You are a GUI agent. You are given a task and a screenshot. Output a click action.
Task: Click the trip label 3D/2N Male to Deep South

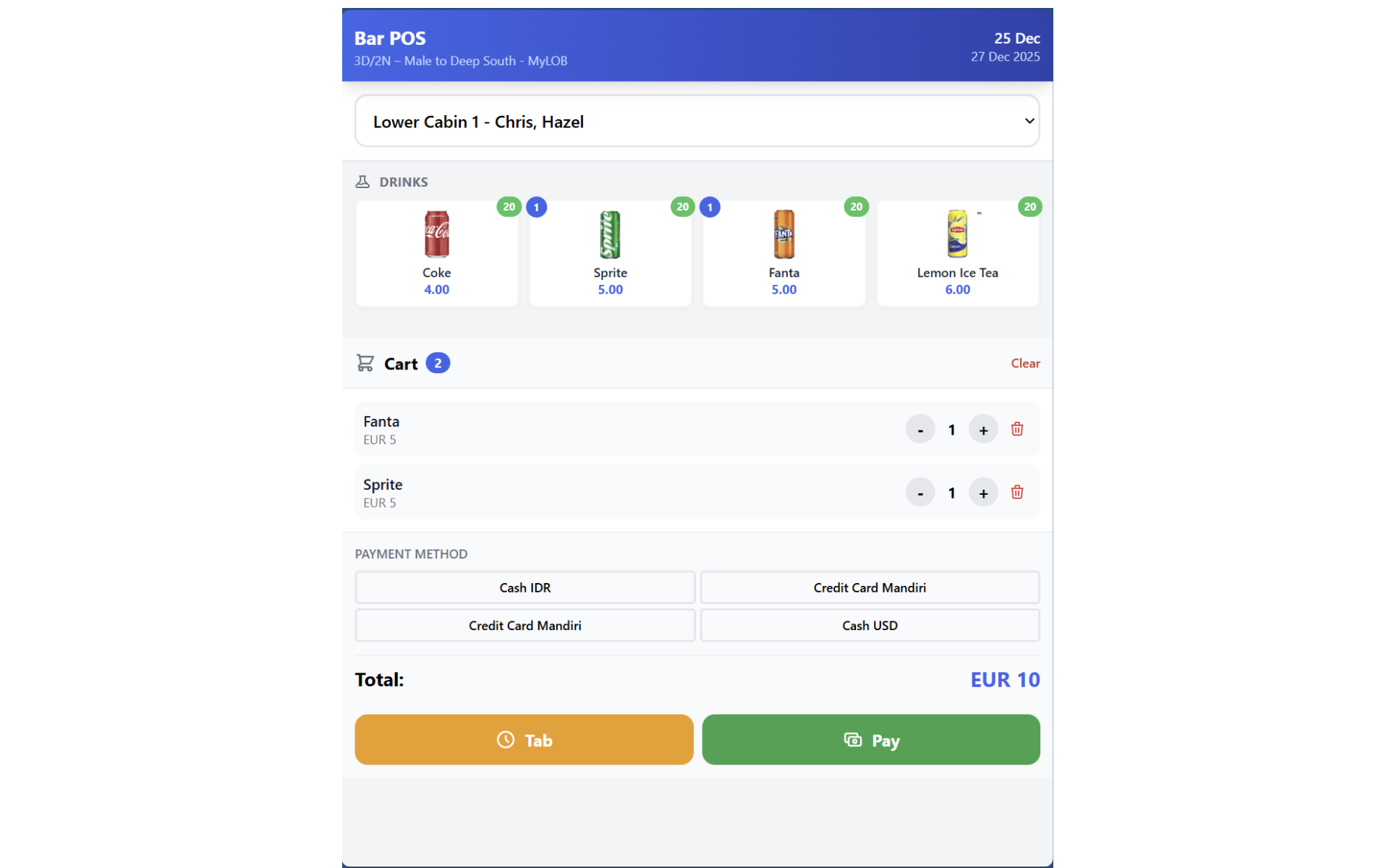click(x=461, y=61)
